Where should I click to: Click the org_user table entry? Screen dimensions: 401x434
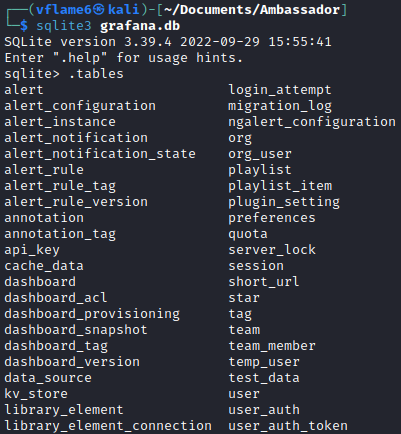(260, 154)
